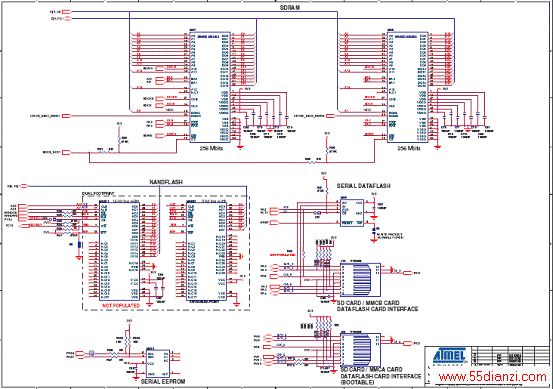Click the left 256 Mbits caption

(x=211, y=148)
